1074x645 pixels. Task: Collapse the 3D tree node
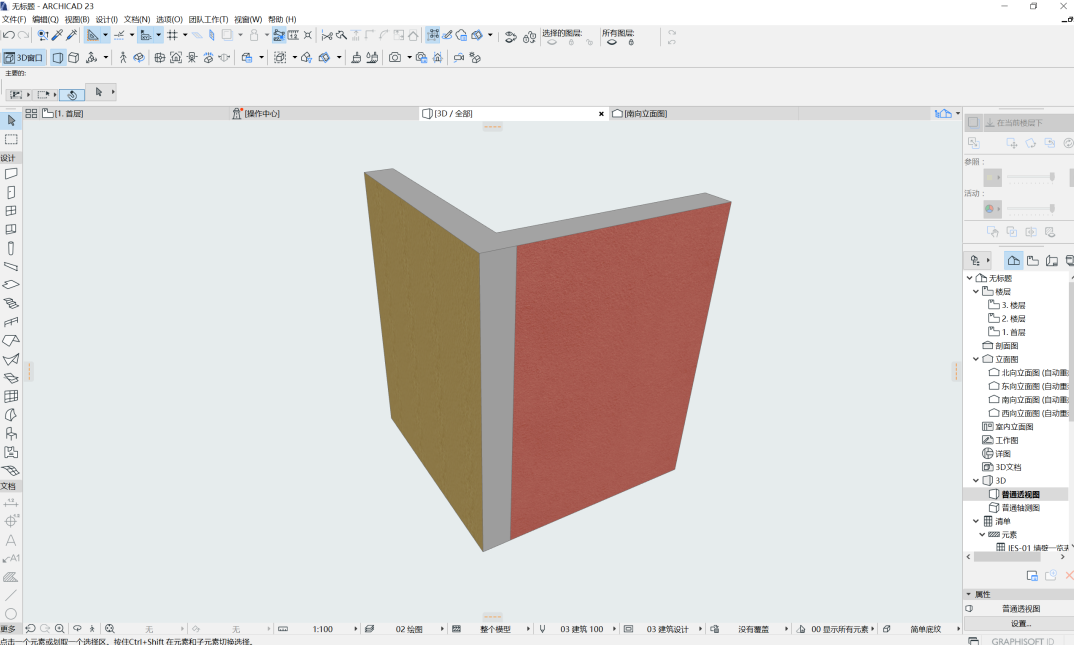976,481
